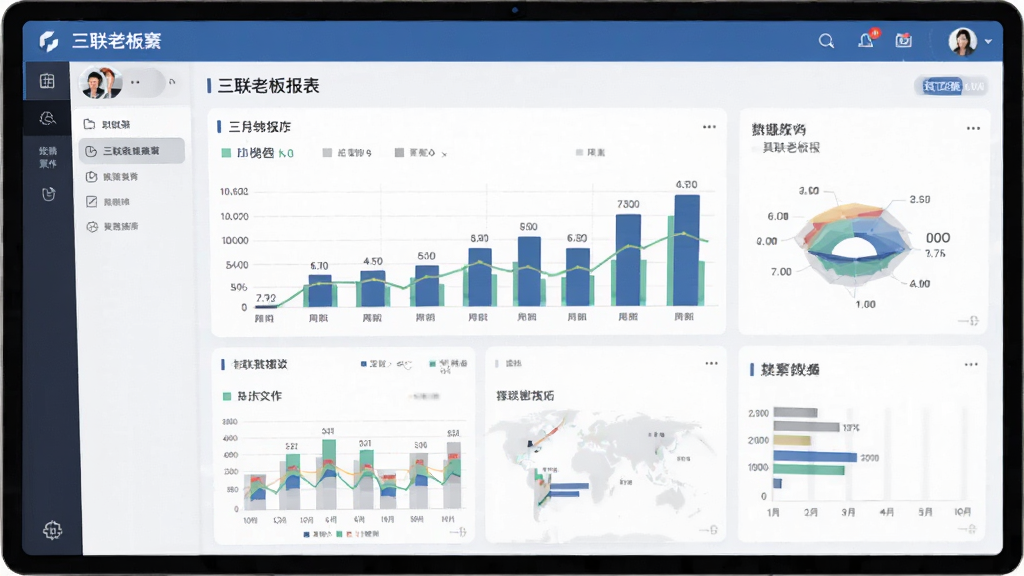Click the 4.50 bar value label

373,261
